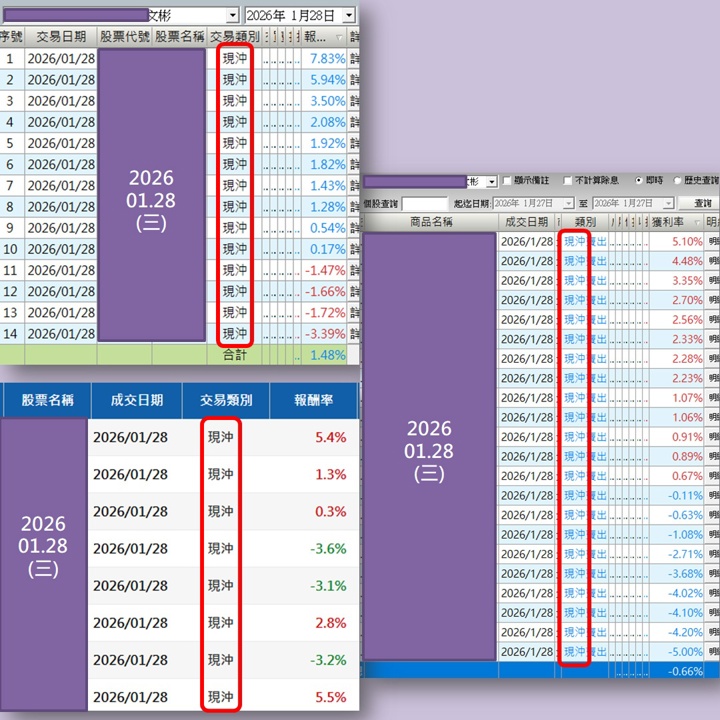This screenshot has width=720, height=720.
Task: Click the 7.83% return cell in row 1
Action: pos(324,59)
